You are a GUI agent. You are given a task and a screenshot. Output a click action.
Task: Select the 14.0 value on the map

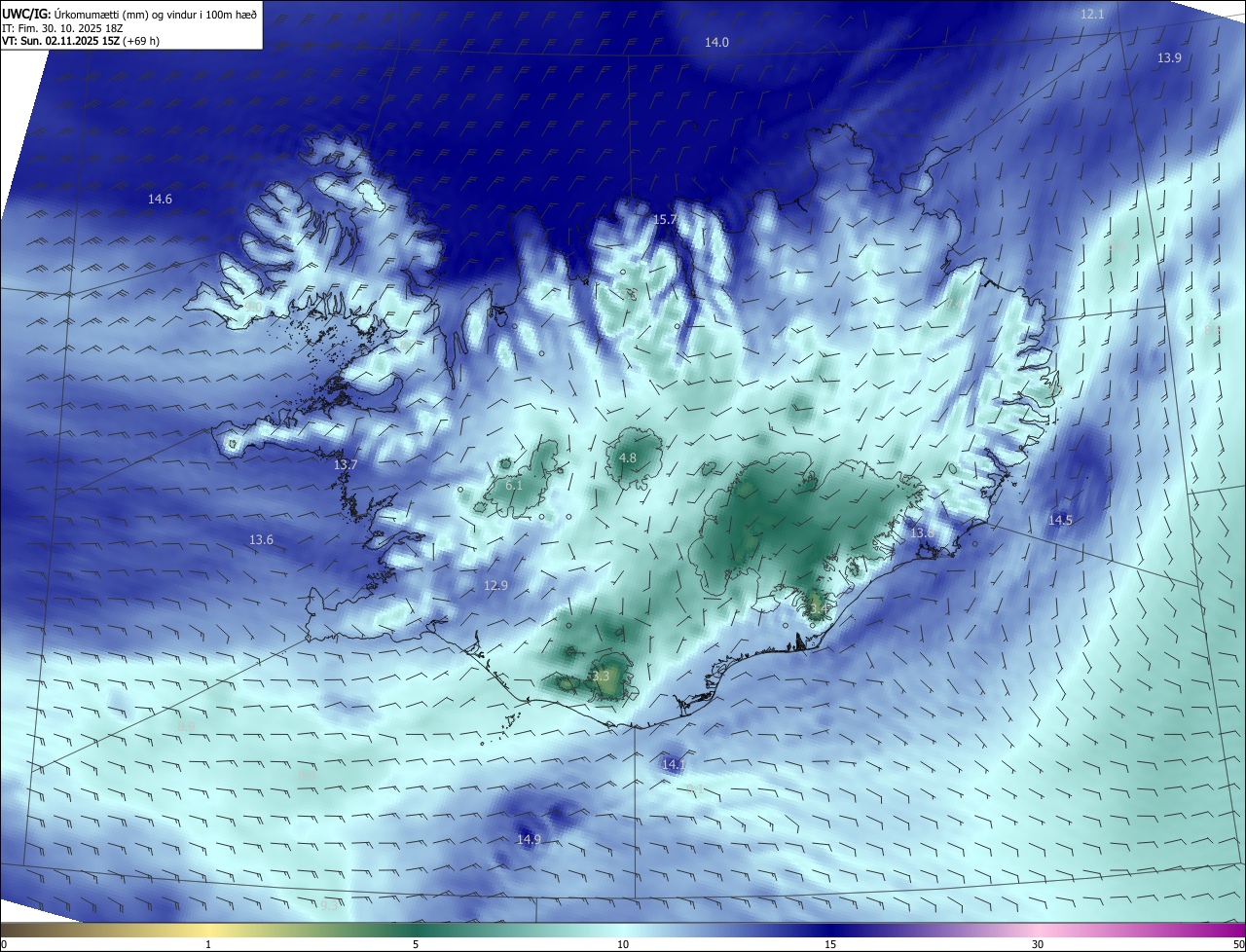(x=716, y=43)
